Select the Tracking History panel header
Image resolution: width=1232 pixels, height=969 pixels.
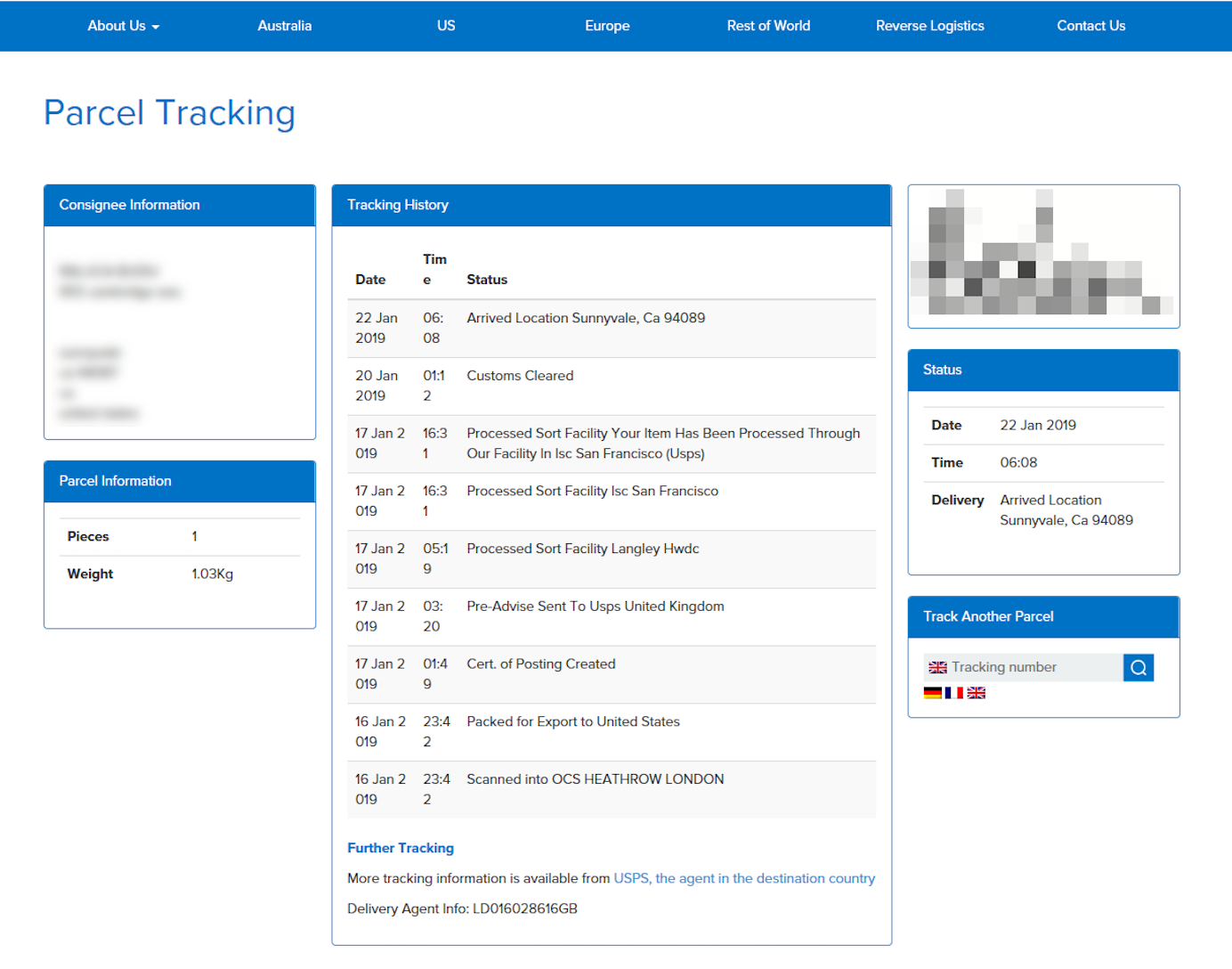[611, 205]
